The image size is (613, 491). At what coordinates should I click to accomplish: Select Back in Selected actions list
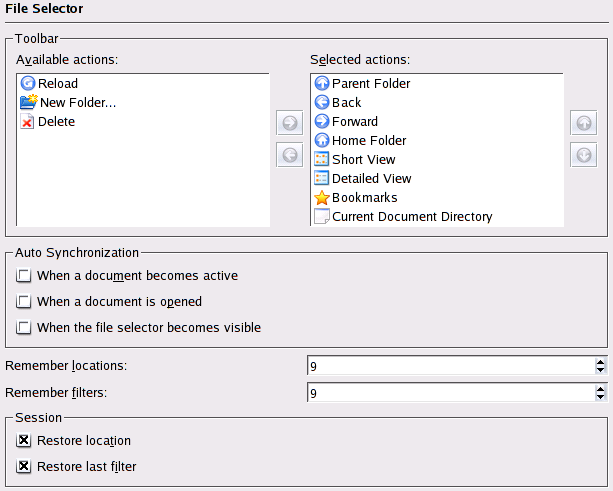point(347,103)
